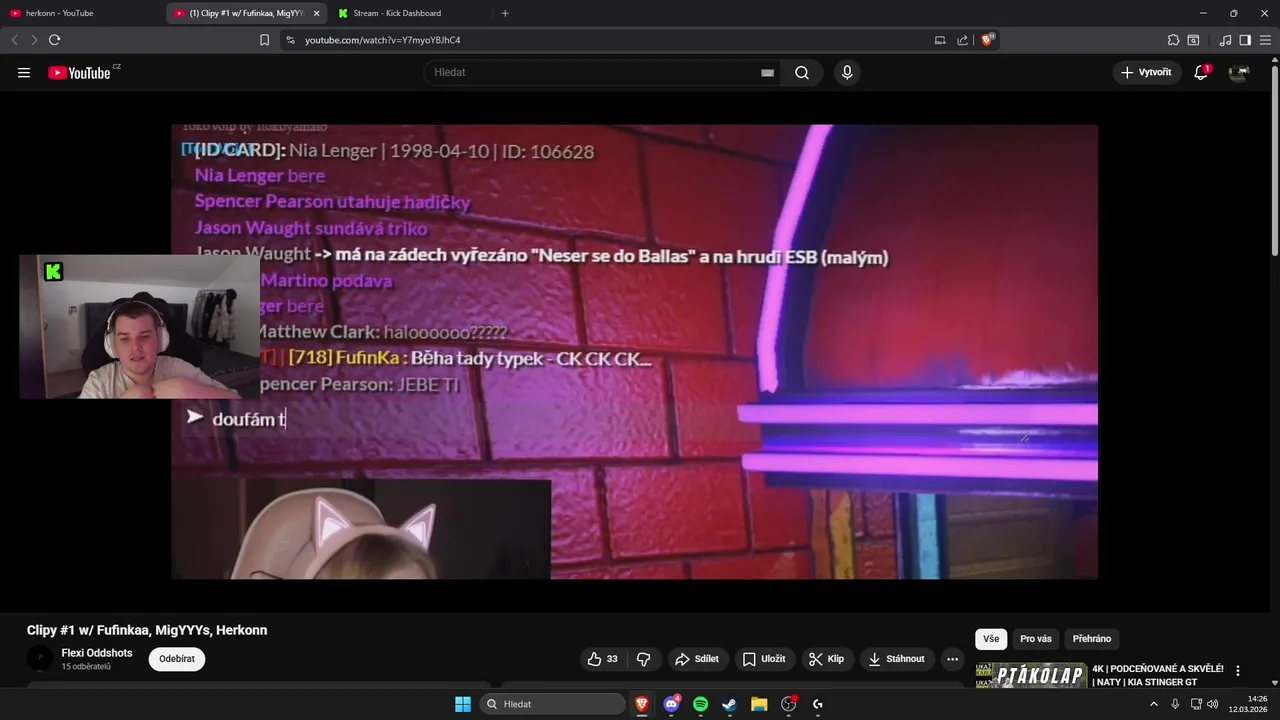Like the video with 33 likes

(x=603, y=659)
